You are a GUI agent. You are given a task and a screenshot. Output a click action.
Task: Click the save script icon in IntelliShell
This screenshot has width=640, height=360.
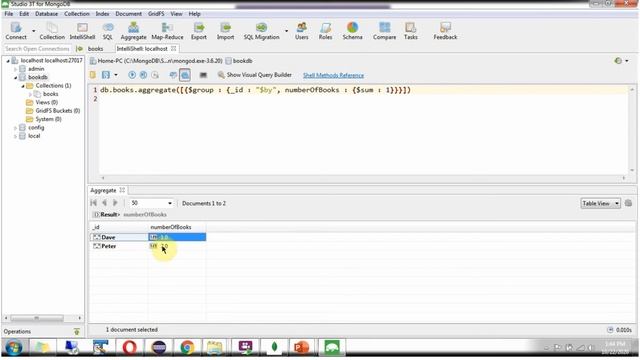click(x=106, y=75)
